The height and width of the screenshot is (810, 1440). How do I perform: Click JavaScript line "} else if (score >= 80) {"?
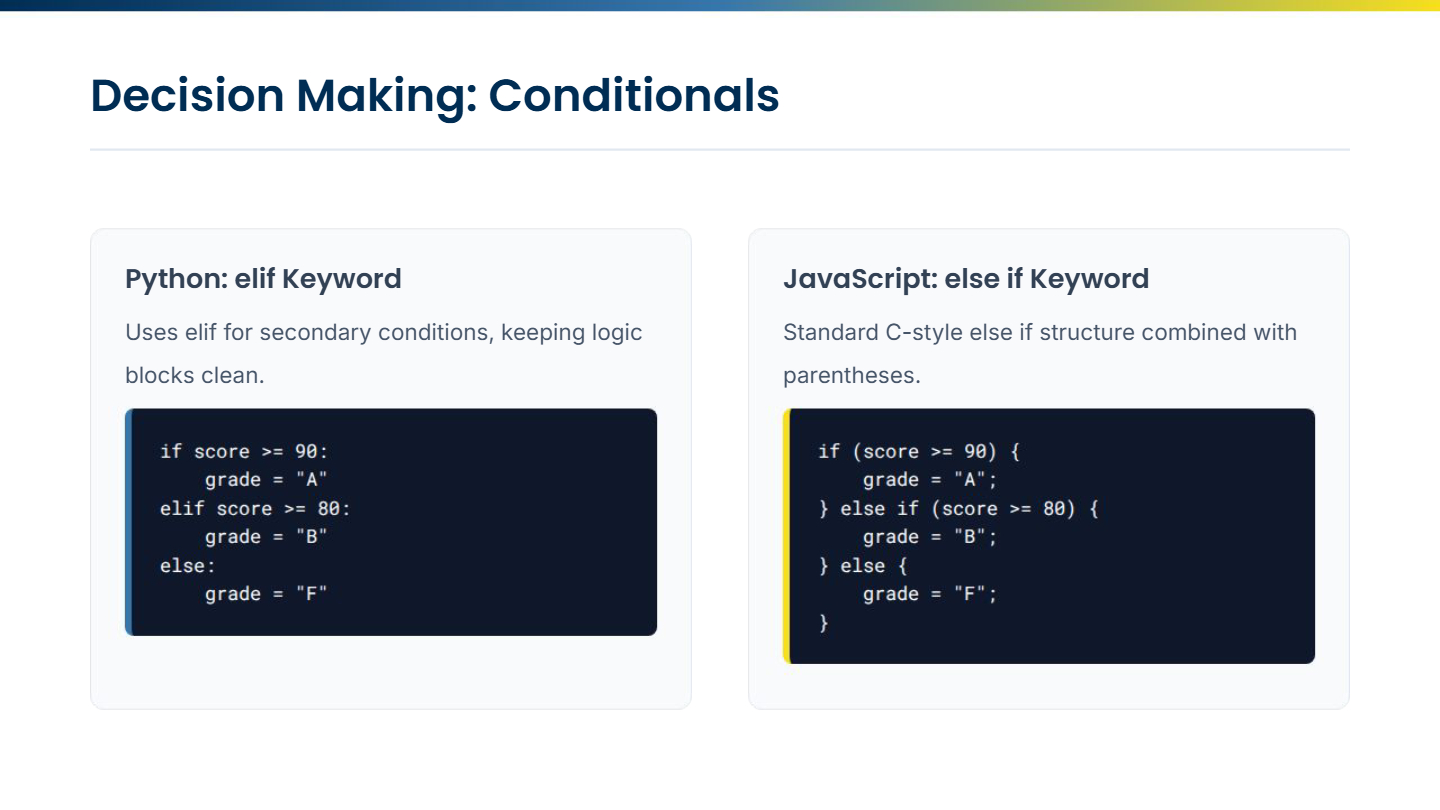pos(958,509)
